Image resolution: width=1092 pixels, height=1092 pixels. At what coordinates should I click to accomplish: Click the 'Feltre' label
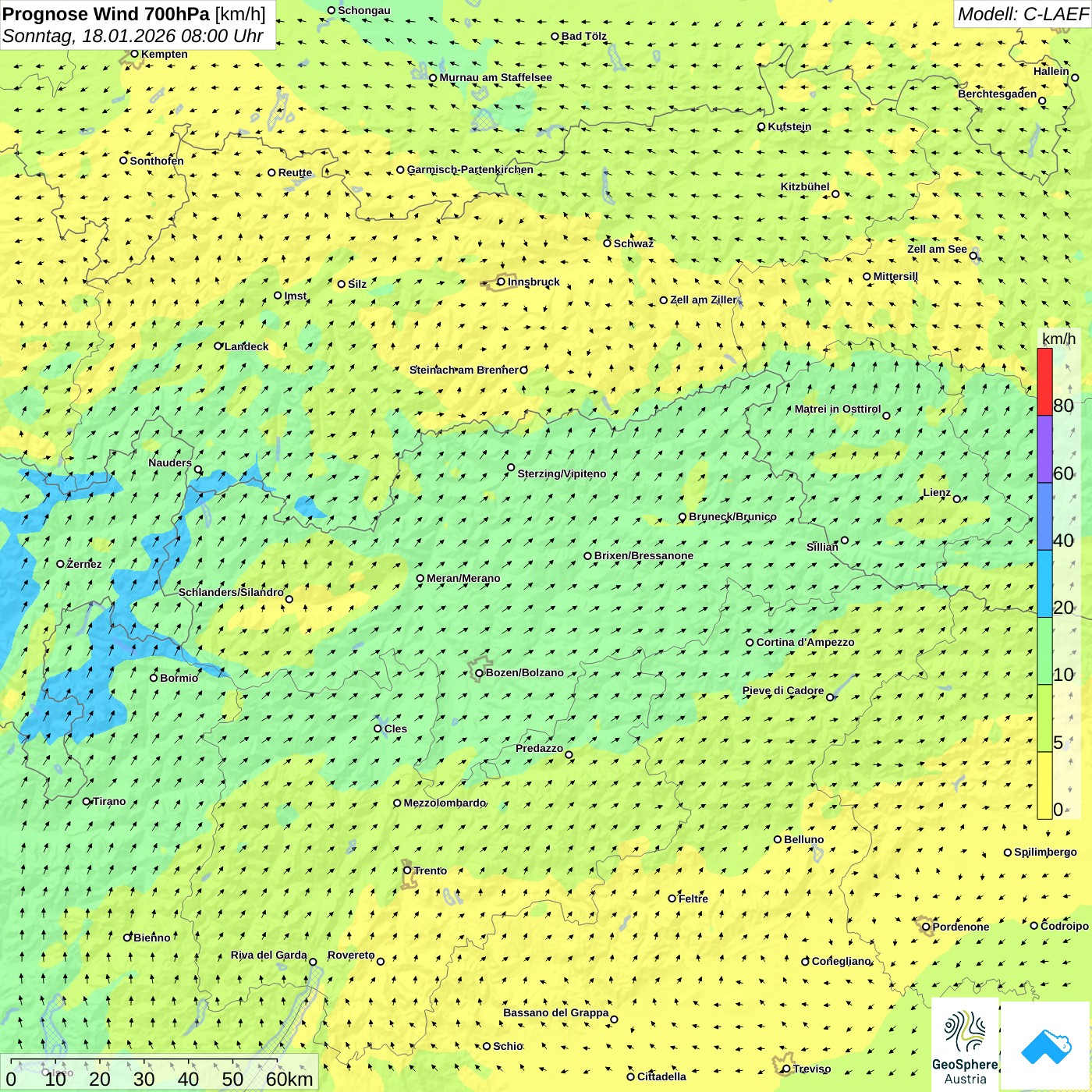pos(693,899)
